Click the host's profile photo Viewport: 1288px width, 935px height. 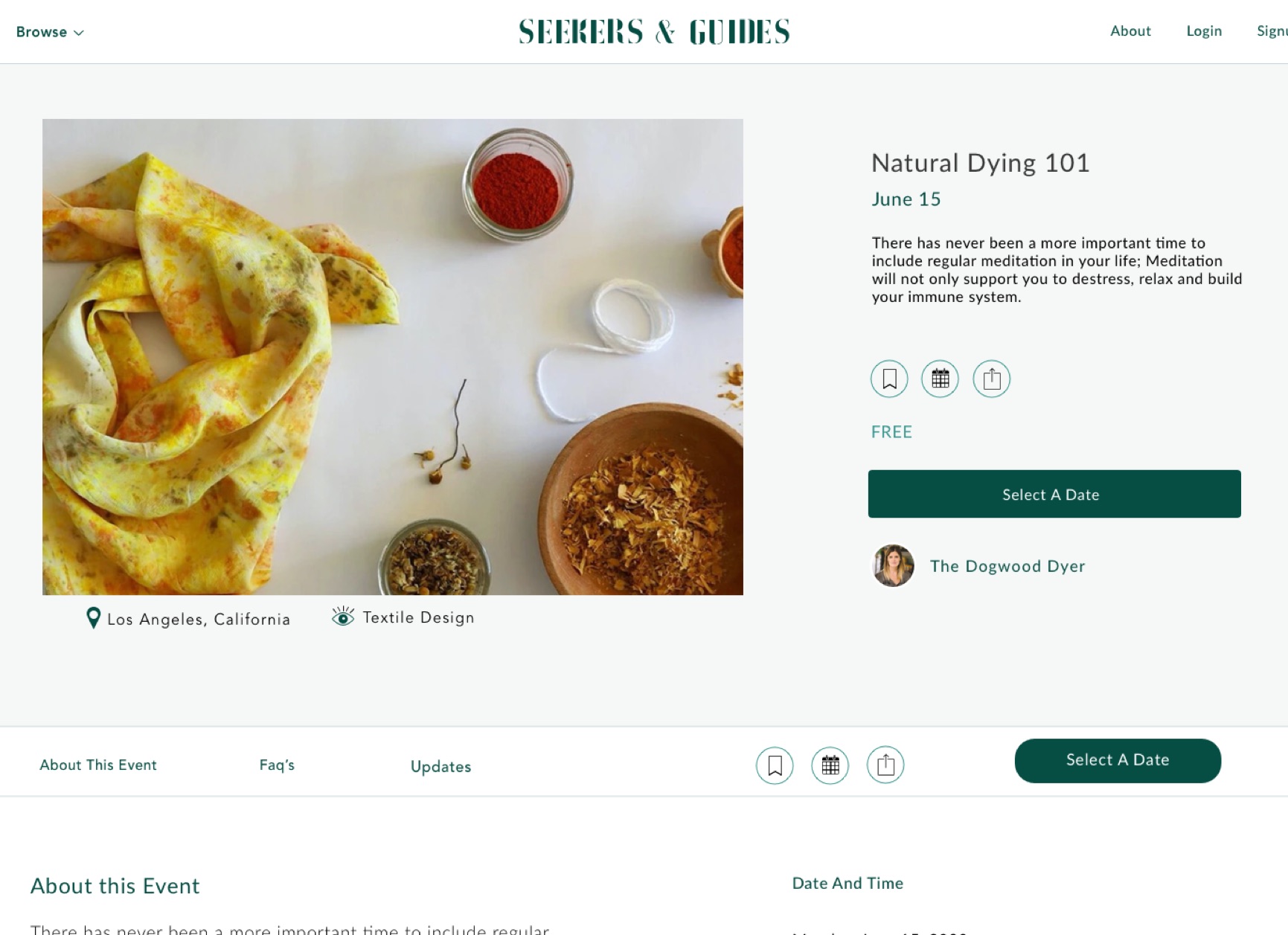(893, 566)
